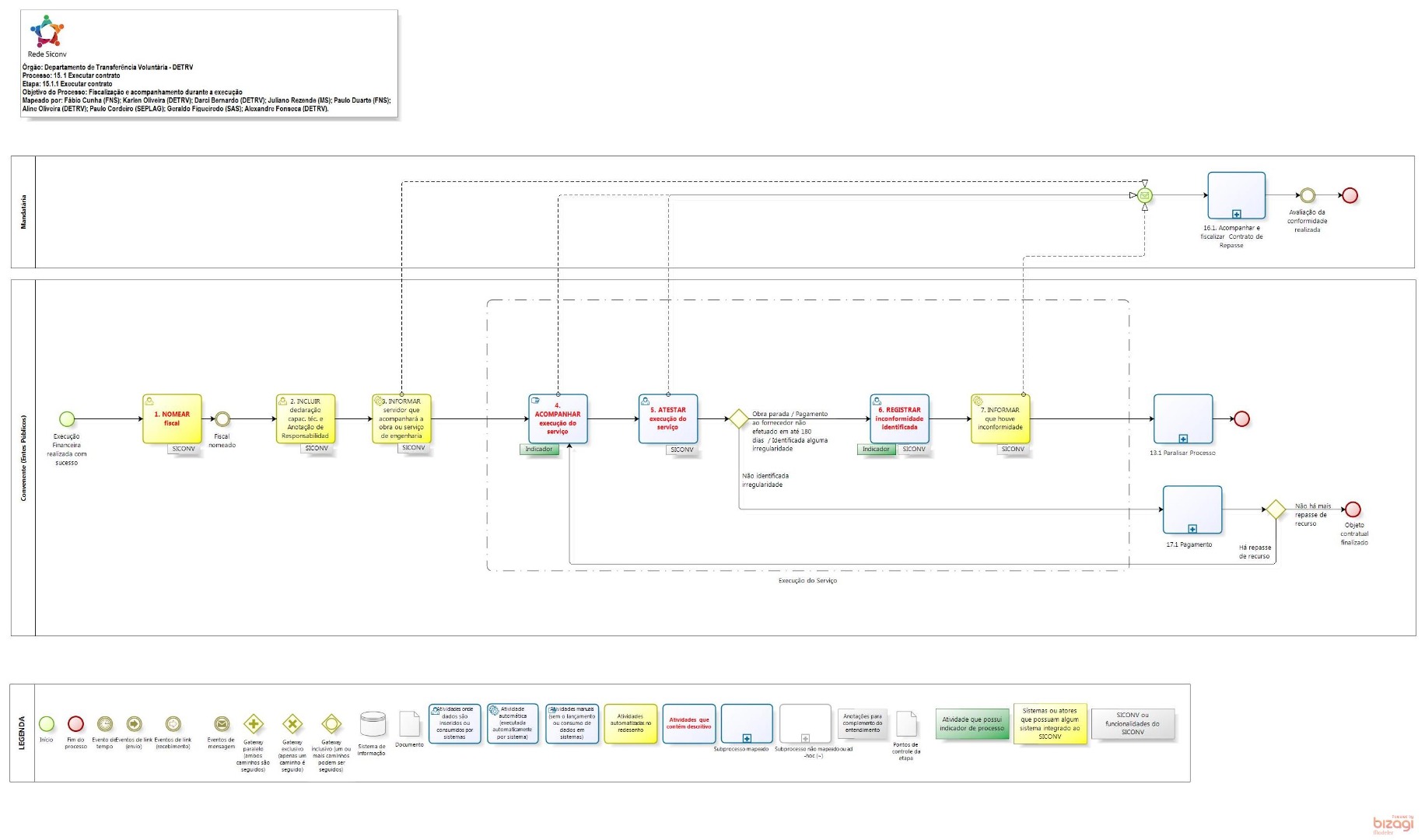Select the legend 'Evento de tempo' clock icon
Viewport: 1425px width, 840px height.
(105, 724)
